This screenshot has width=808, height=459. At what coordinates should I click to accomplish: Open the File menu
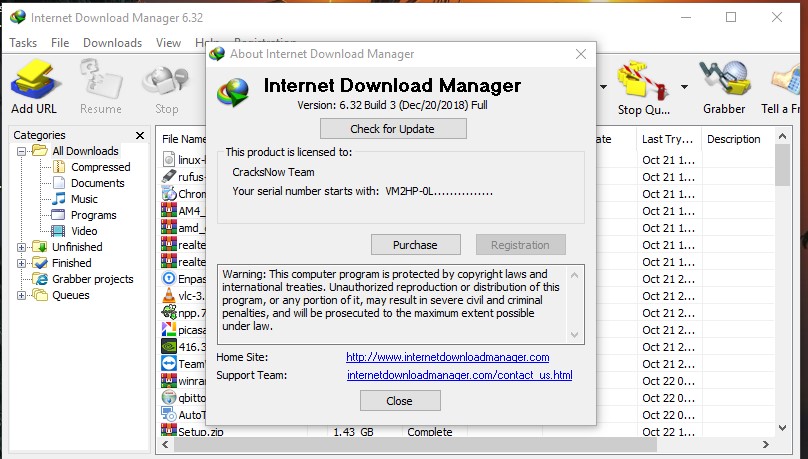point(60,43)
